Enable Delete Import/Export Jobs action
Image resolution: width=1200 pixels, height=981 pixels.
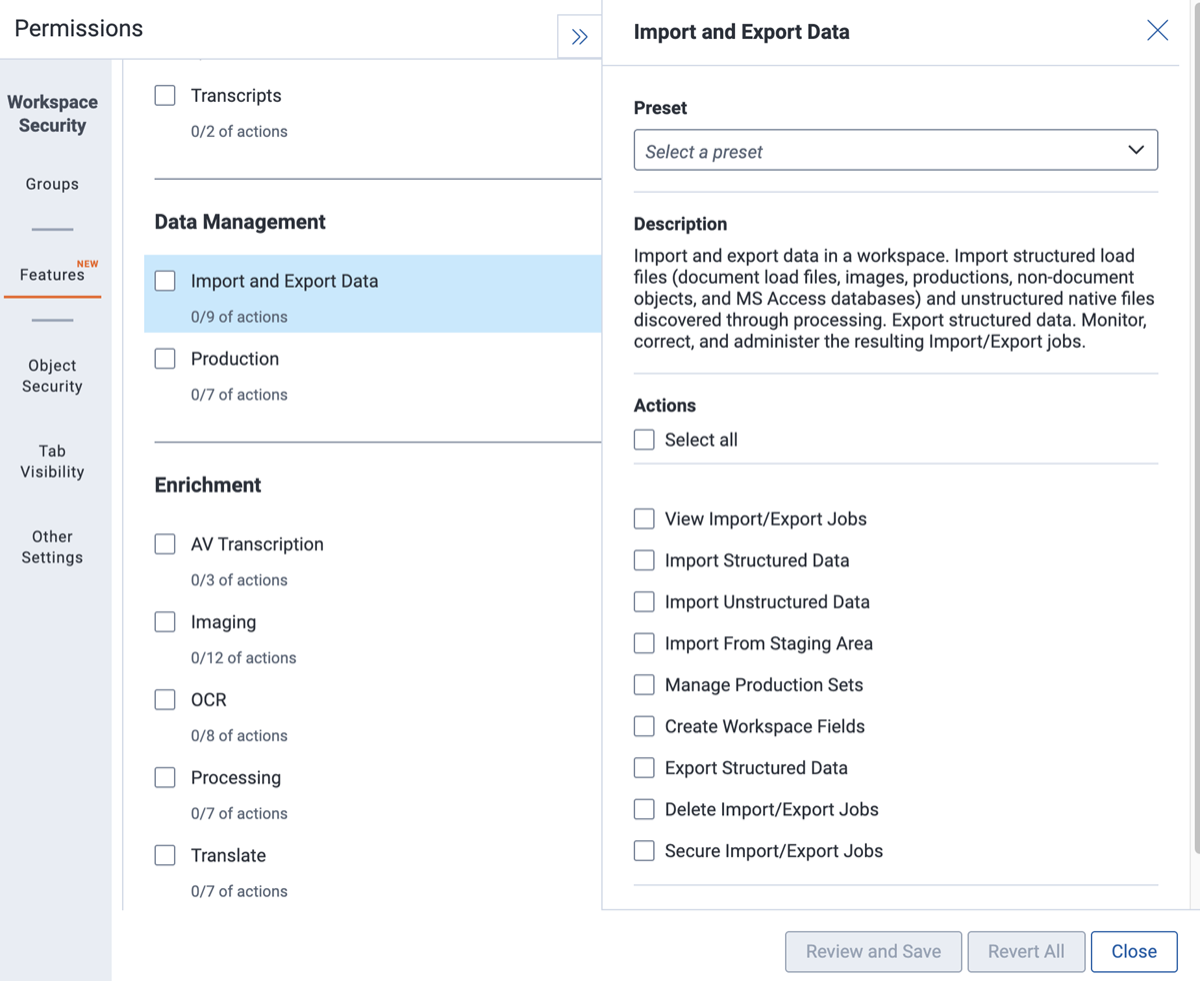click(x=644, y=810)
